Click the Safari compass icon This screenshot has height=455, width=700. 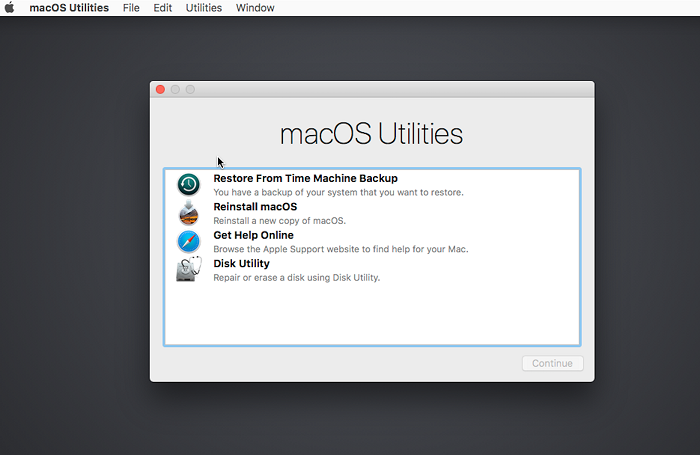click(x=189, y=241)
